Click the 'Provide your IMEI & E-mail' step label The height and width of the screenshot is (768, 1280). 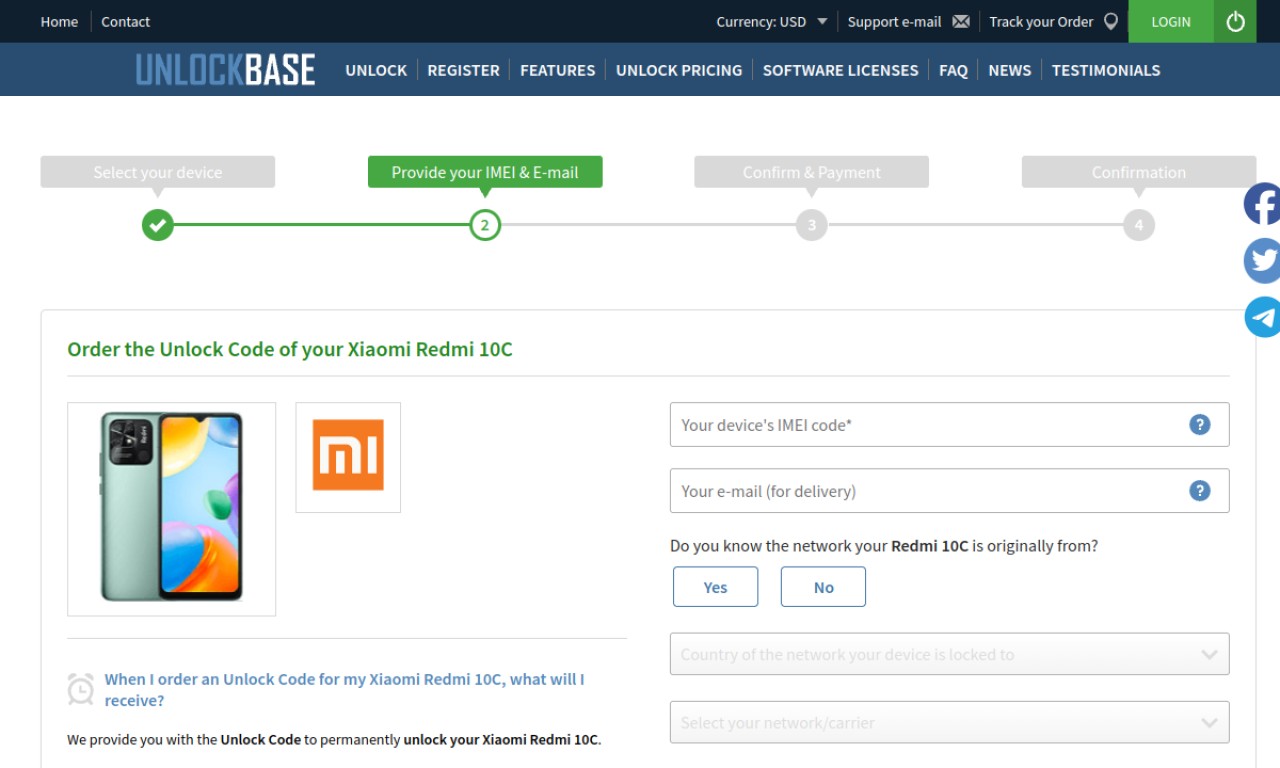pos(485,172)
